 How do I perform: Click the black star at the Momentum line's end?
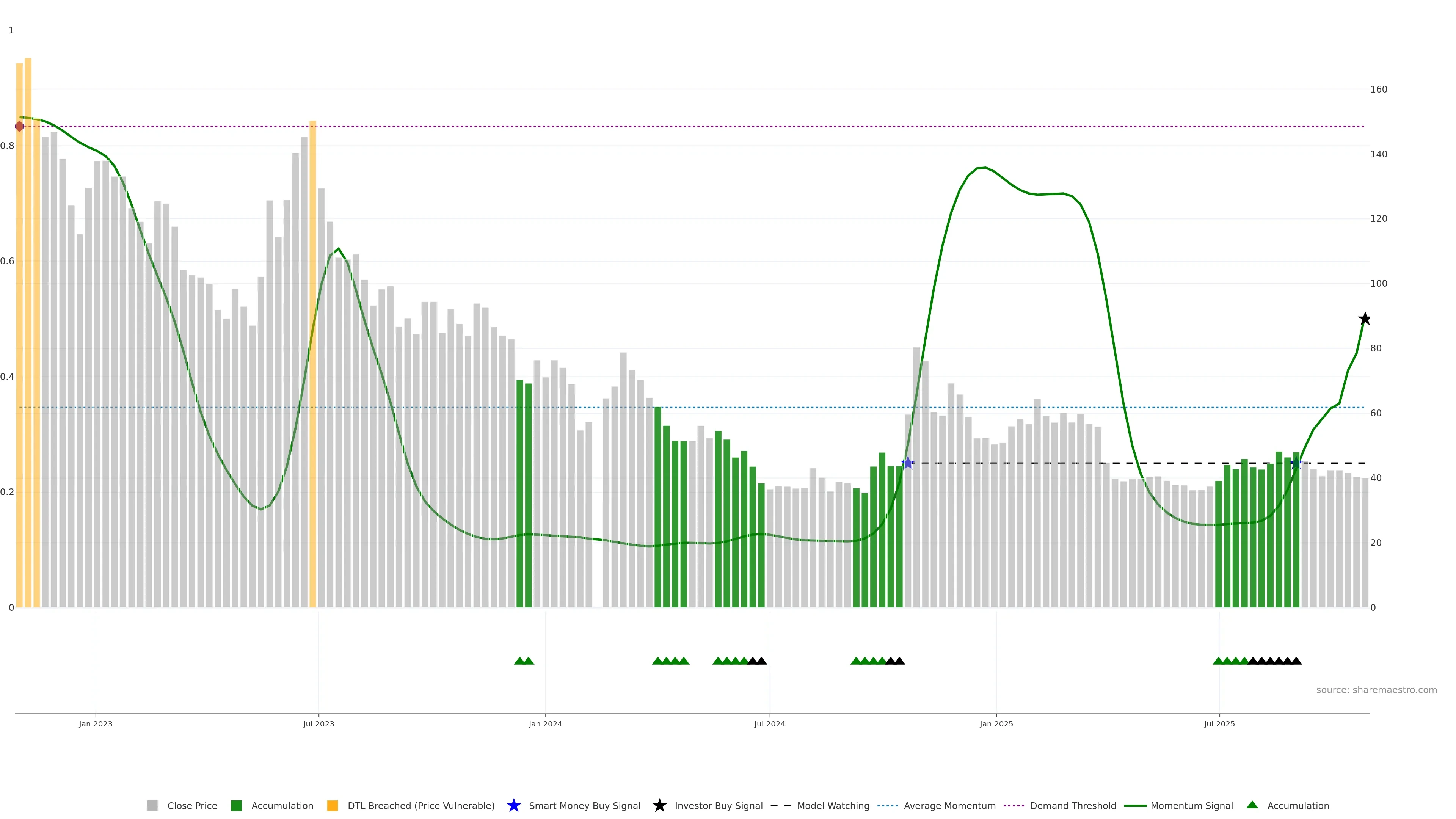click(1365, 319)
